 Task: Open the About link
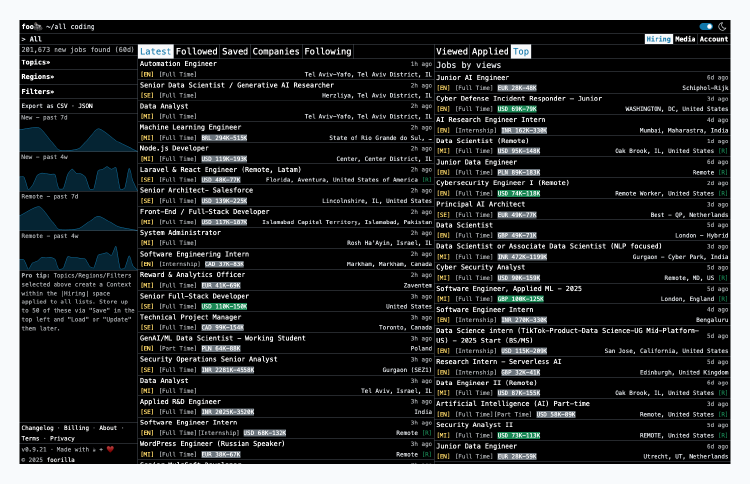pyautogui.click(x=108, y=428)
